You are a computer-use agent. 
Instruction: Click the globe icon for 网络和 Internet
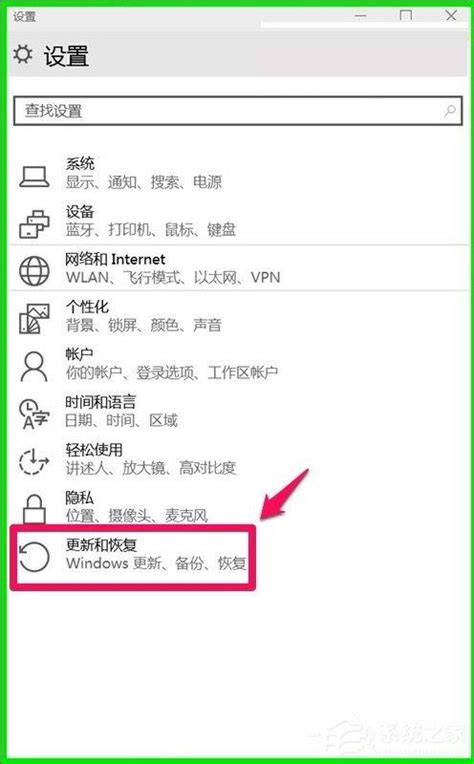(x=34, y=271)
